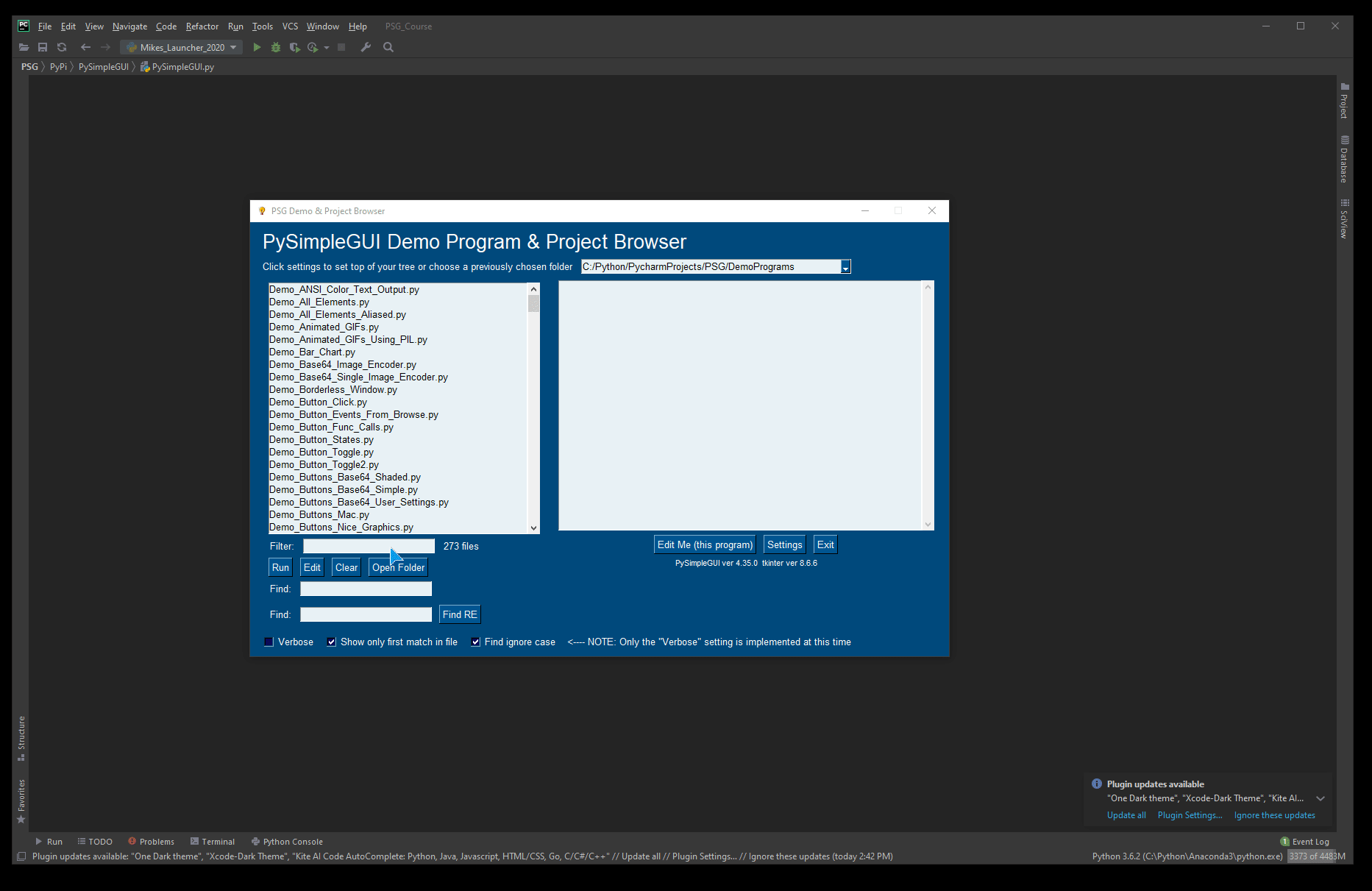Click the PyCharm logo icon
The width and height of the screenshot is (1372, 891).
(x=24, y=26)
